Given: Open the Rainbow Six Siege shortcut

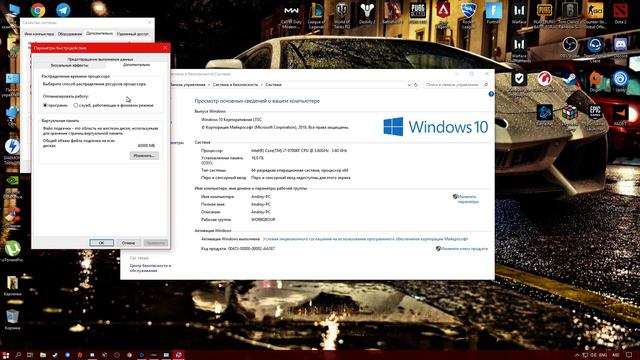Looking at the screenshot, I should tap(570, 16).
